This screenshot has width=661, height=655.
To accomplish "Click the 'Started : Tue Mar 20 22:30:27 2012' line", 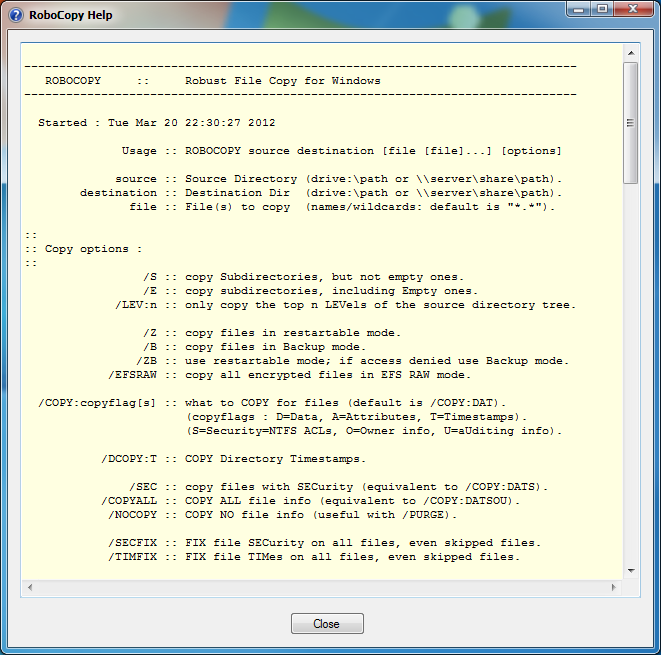I will (157, 123).
